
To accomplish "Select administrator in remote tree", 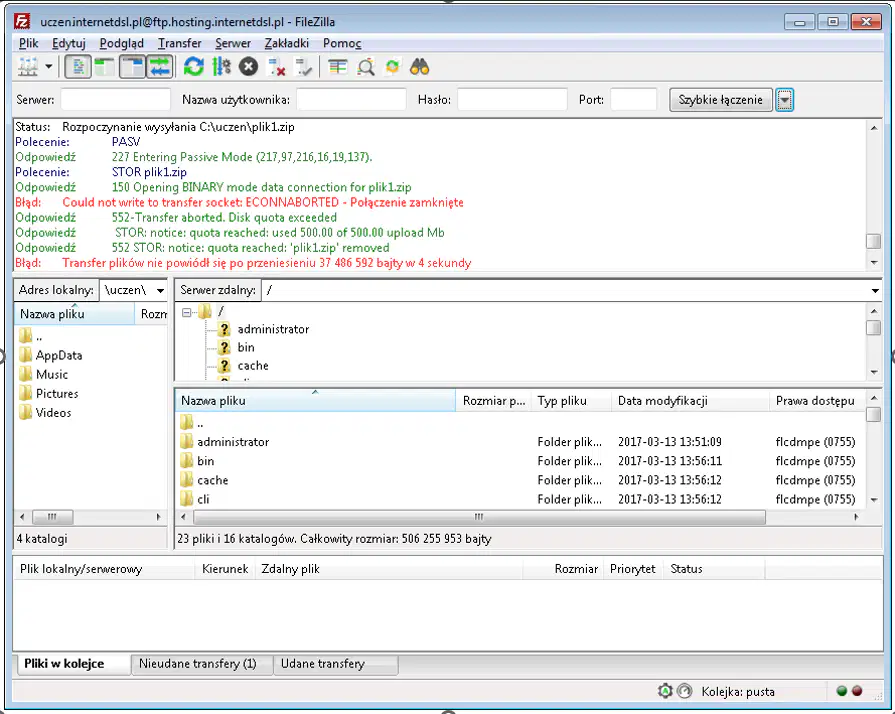I will (x=273, y=329).
